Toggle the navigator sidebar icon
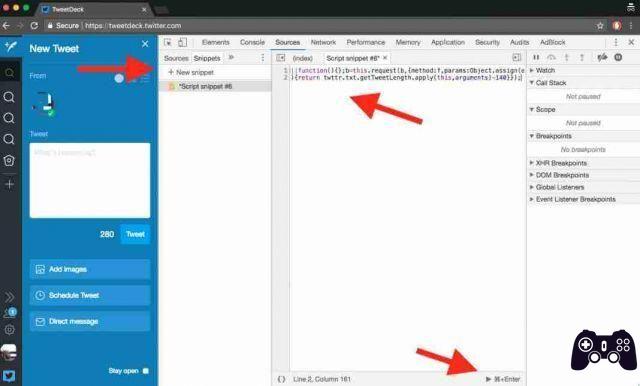 (281, 58)
